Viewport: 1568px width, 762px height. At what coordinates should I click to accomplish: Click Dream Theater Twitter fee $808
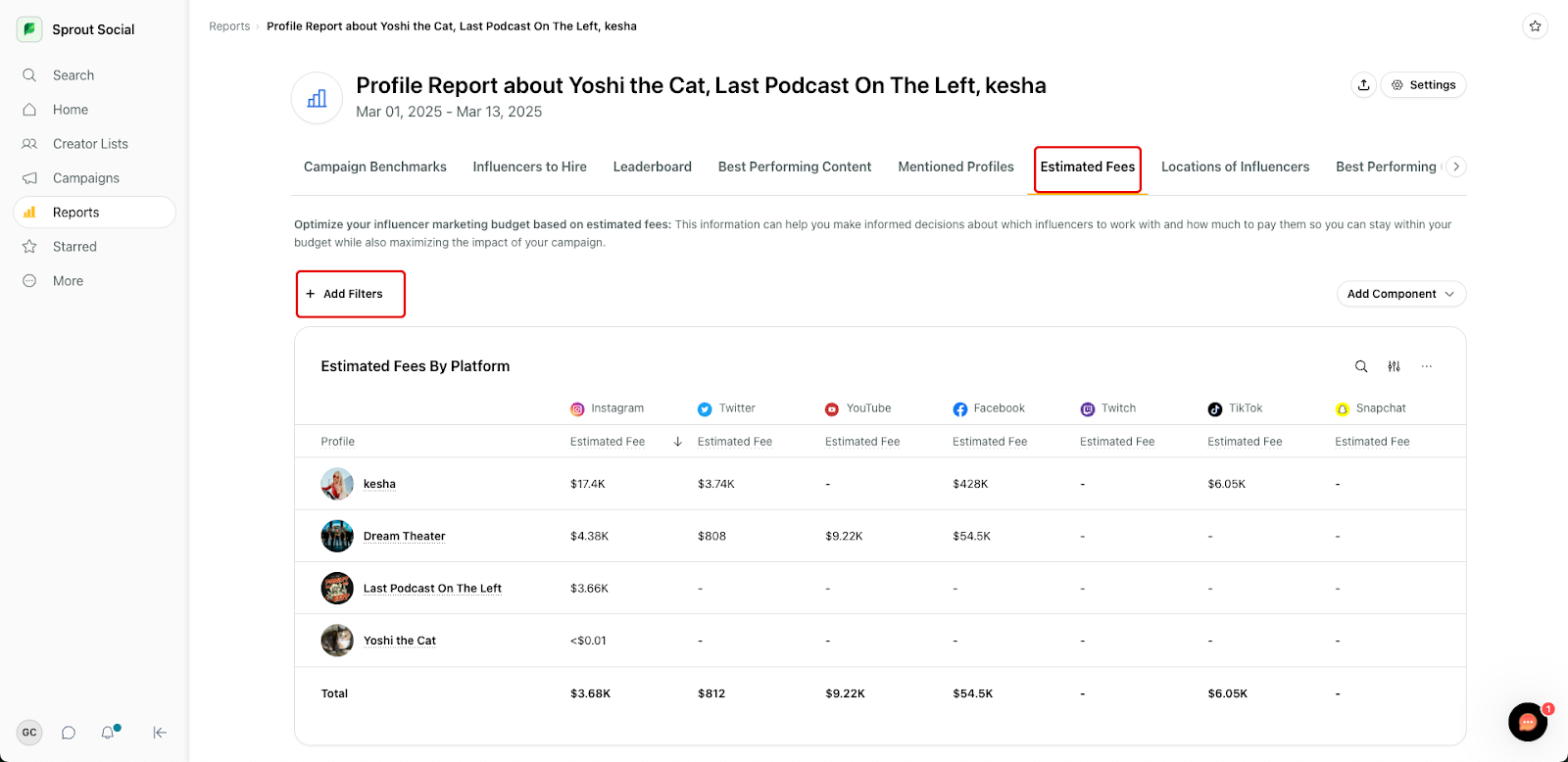pyautogui.click(x=711, y=536)
